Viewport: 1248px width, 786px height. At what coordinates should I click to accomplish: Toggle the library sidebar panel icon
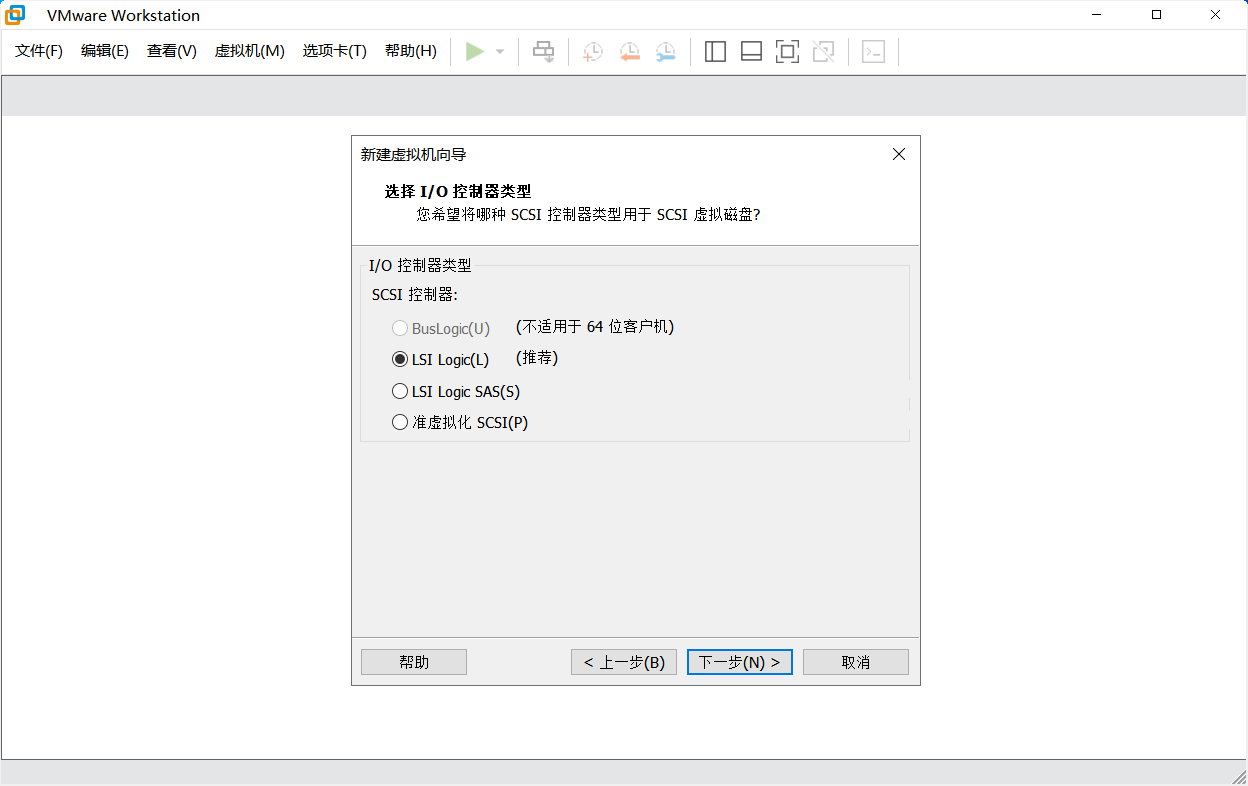point(715,52)
